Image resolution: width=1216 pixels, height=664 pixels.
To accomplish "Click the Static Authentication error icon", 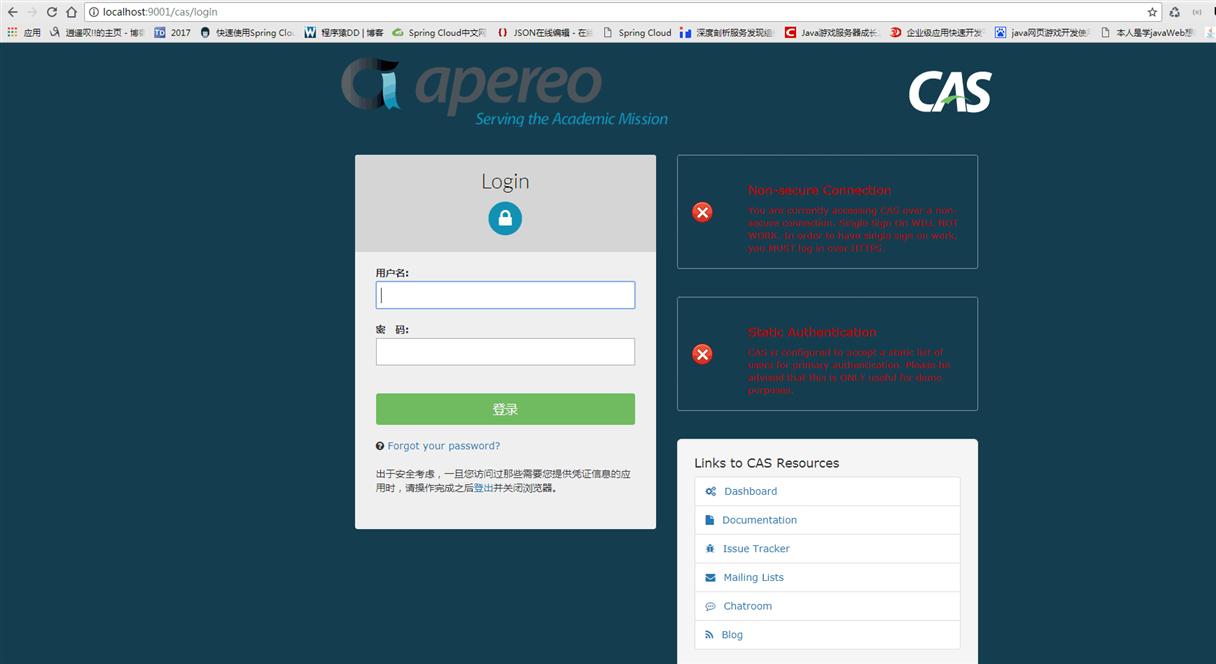I will pos(703,354).
